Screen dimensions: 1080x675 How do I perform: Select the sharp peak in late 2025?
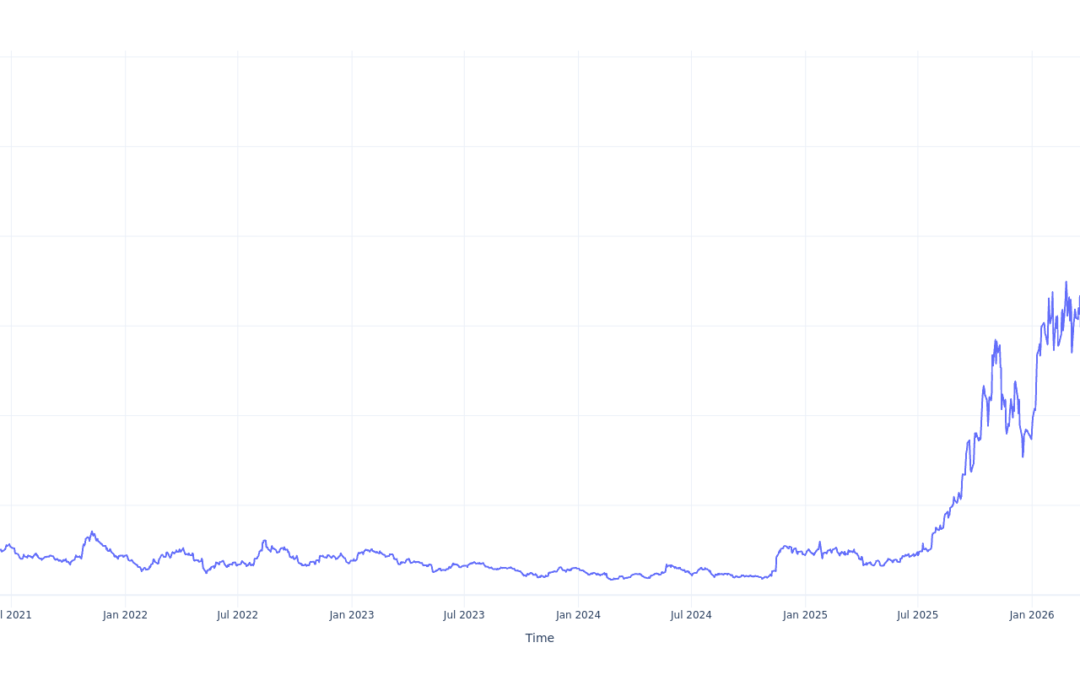(x=996, y=341)
